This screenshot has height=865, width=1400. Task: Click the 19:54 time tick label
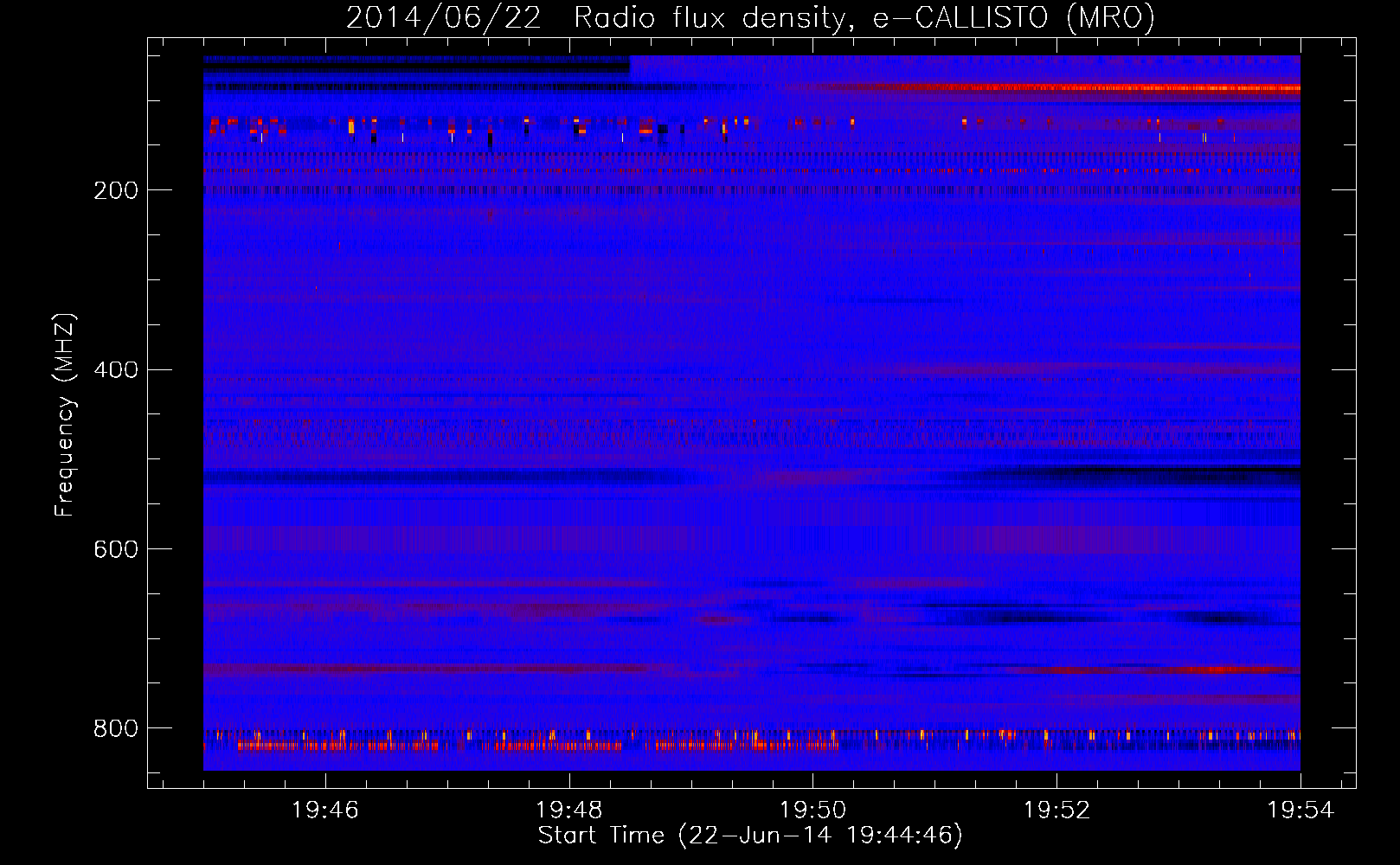(1300, 811)
